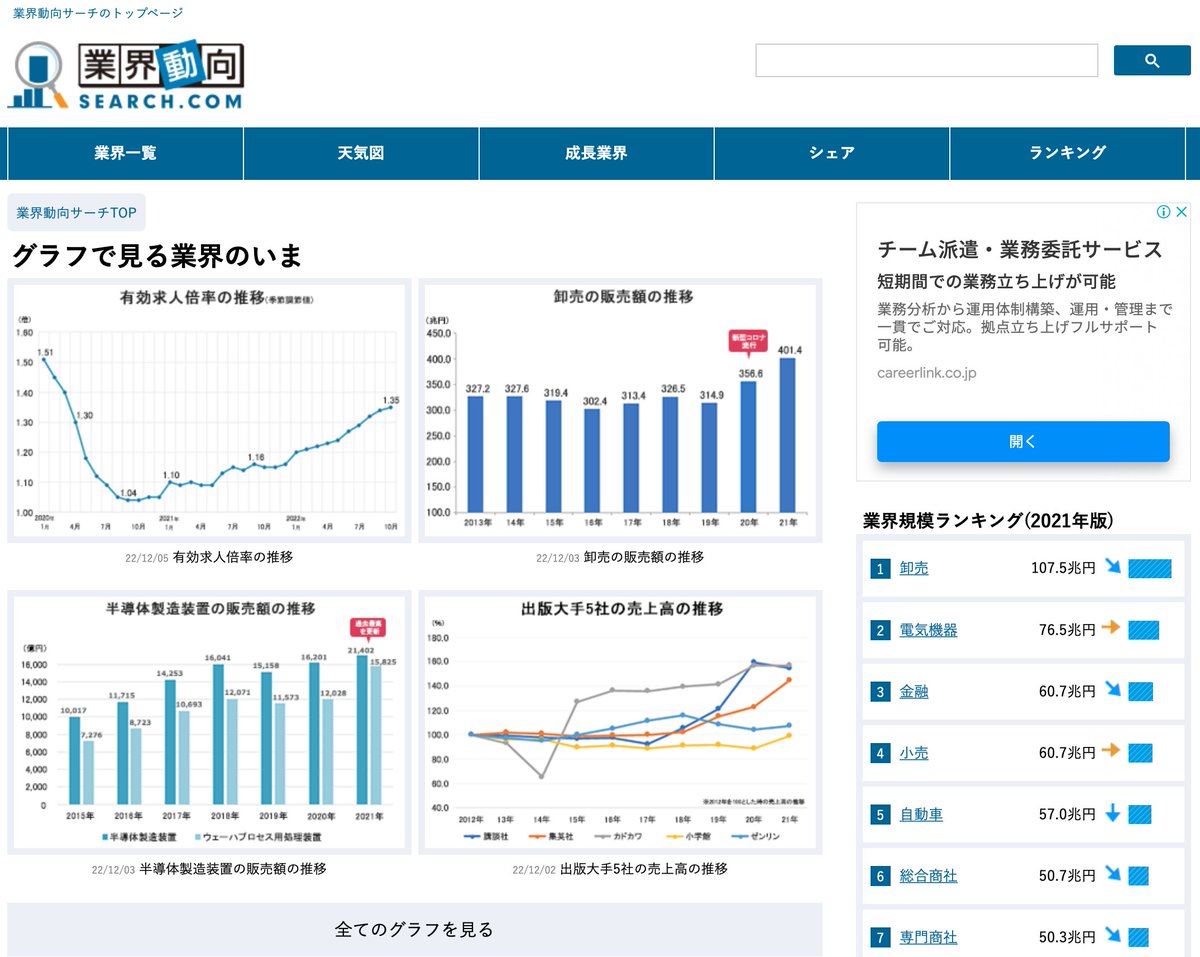The image size is (1200, 957).
Task: Click caption link 有効求人倍率の推移
Action: [233, 557]
